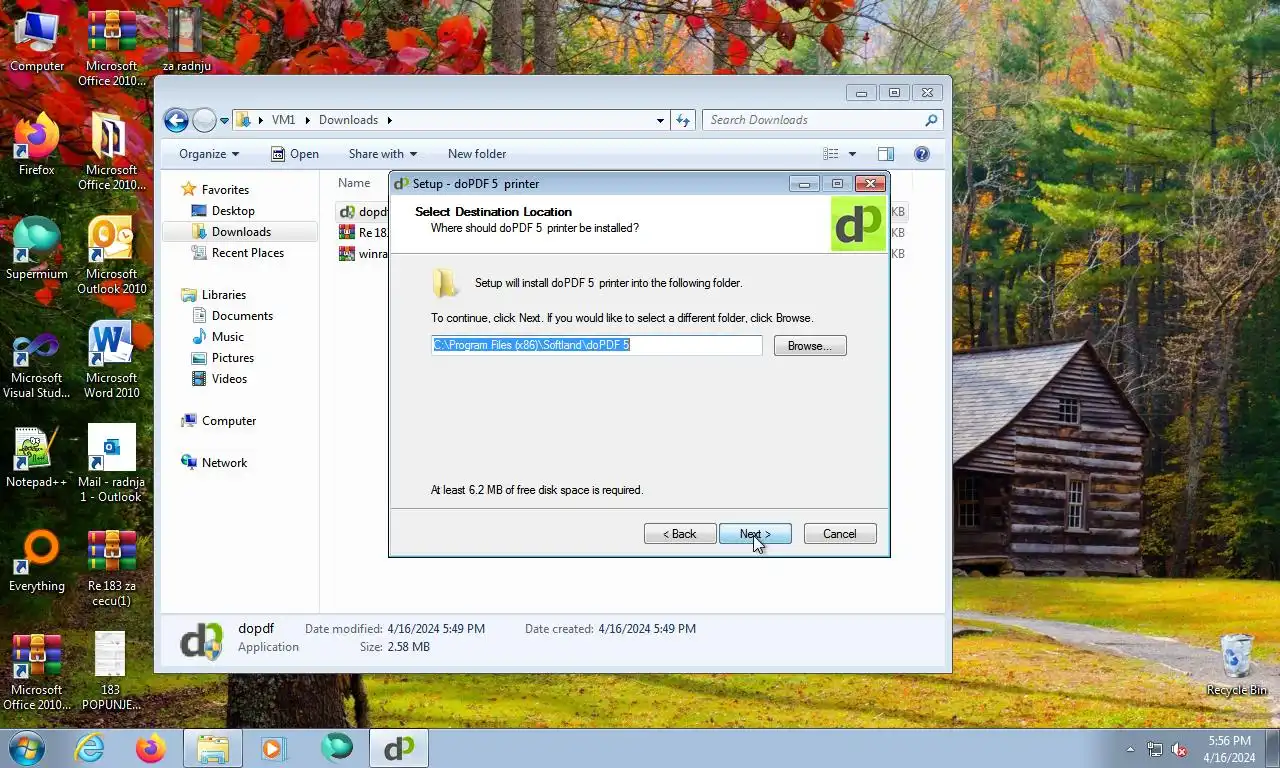1280x768 pixels.
Task: Select the 'Re 183 za cecu(1)' archive icon
Action: pyautogui.click(x=112, y=567)
